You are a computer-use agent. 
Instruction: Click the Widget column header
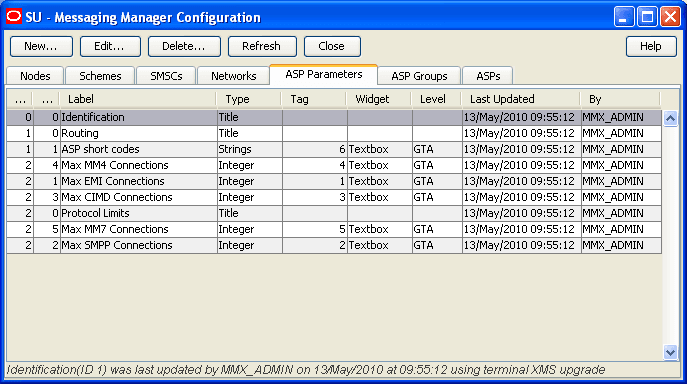click(x=379, y=99)
